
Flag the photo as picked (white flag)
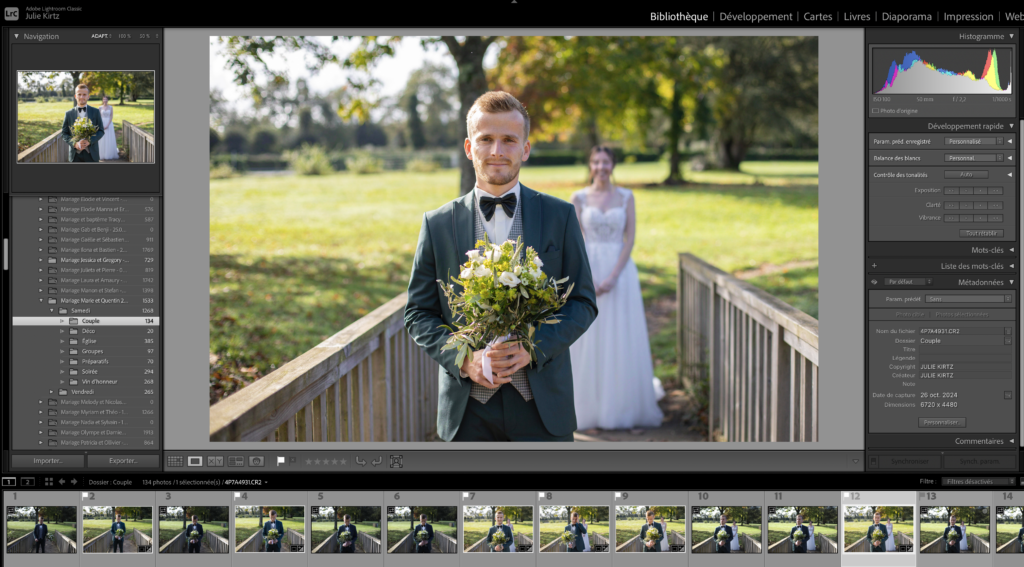point(281,461)
